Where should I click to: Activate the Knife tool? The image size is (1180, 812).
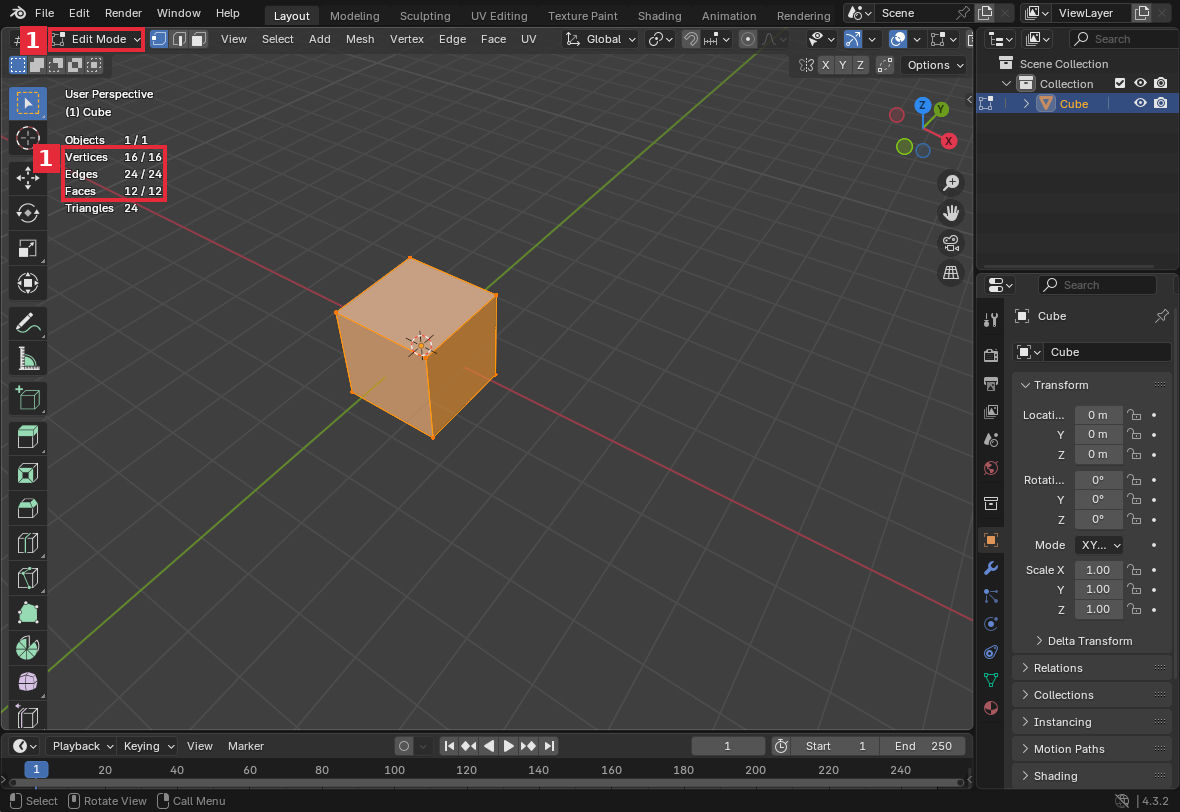click(x=28, y=578)
